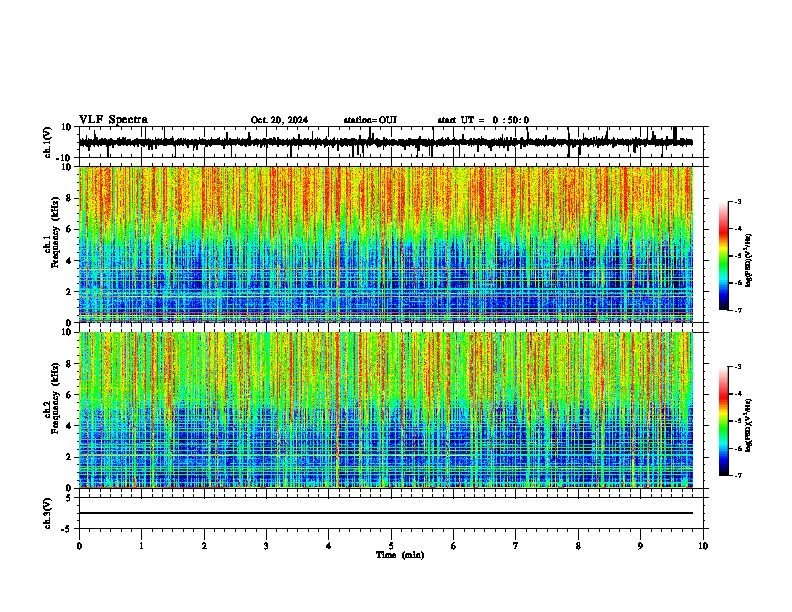The width and height of the screenshot is (792, 612).
Task: Click the "station=OUJ" header text
Action: [370, 120]
